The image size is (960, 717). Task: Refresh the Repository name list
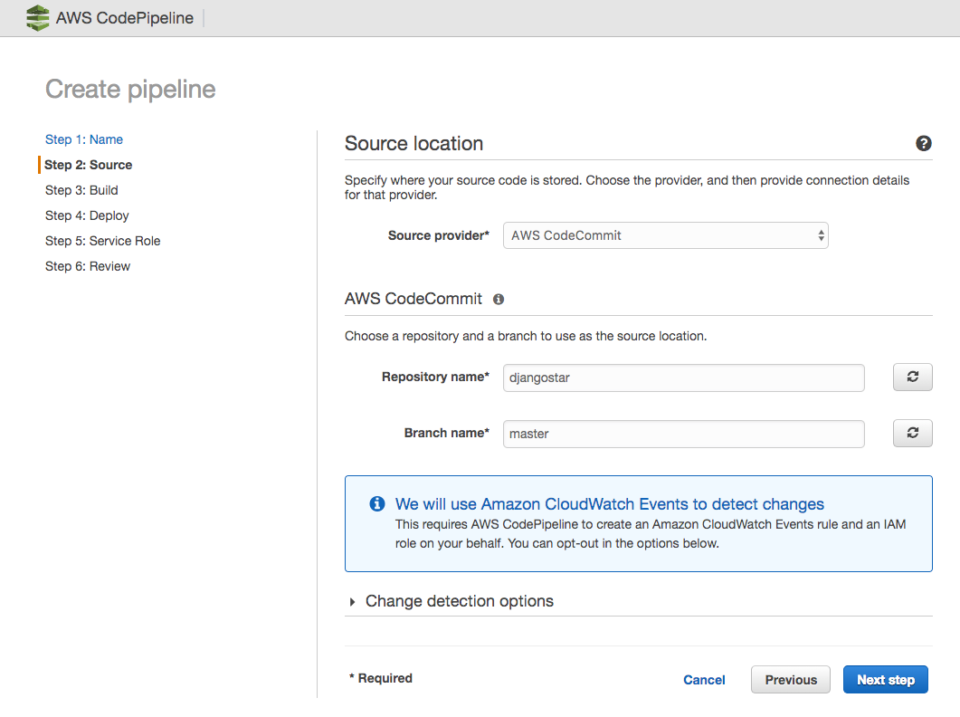click(x=912, y=377)
